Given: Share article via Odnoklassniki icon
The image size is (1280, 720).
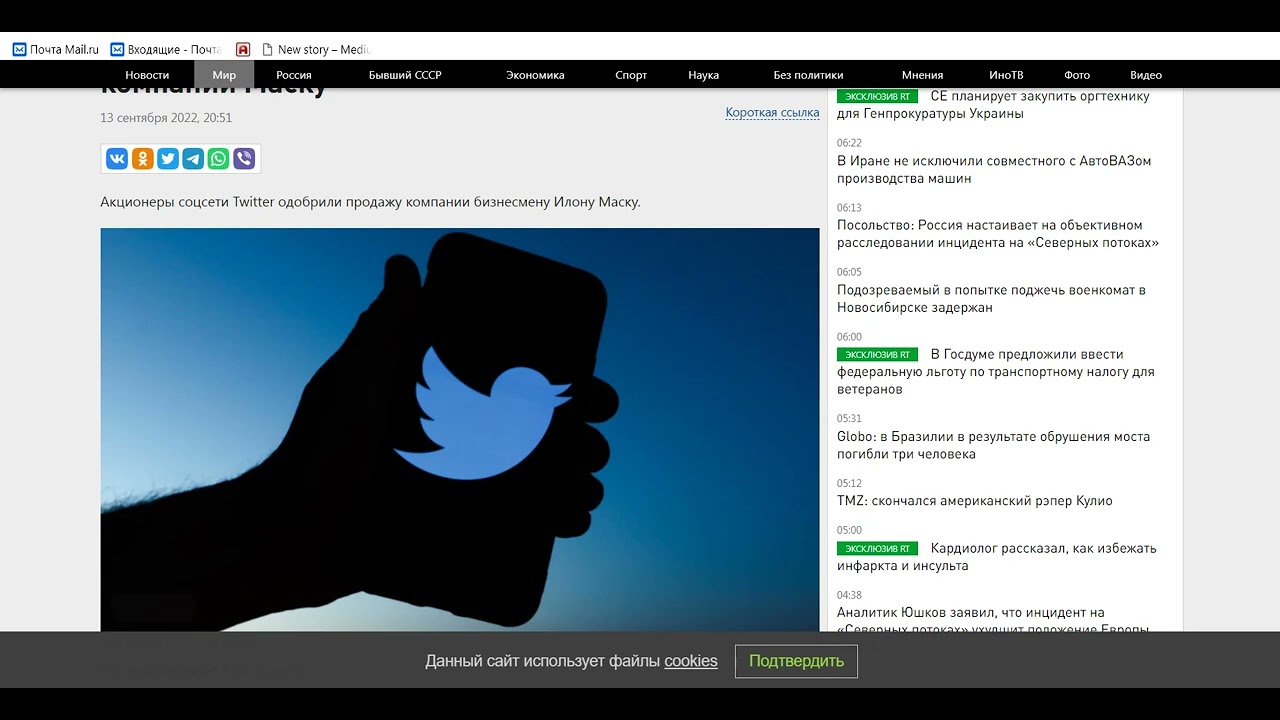Looking at the screenshot, I should (x=142, y=158).
